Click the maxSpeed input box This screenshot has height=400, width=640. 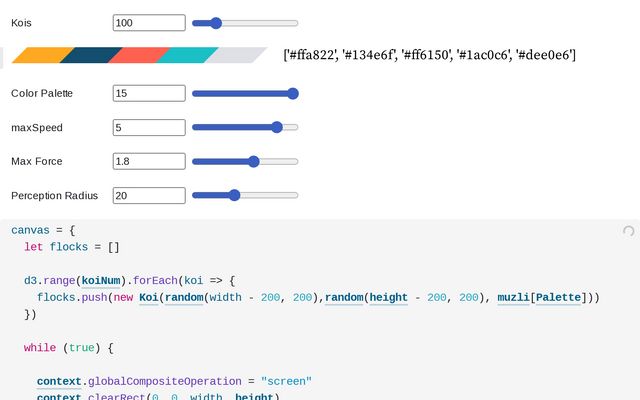click(x=149, y=128)
